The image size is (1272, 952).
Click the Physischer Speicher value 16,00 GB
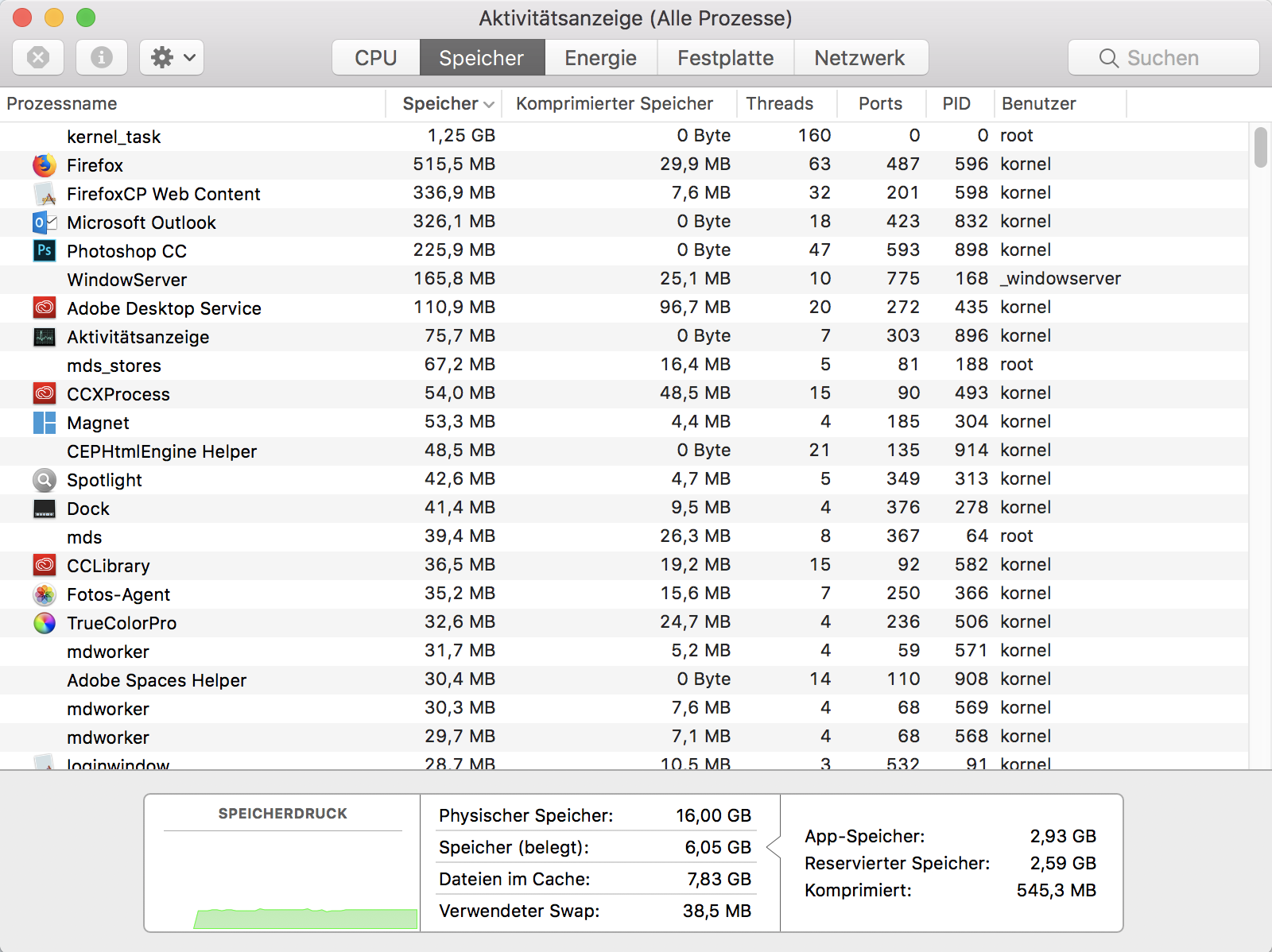coord(713,815)
